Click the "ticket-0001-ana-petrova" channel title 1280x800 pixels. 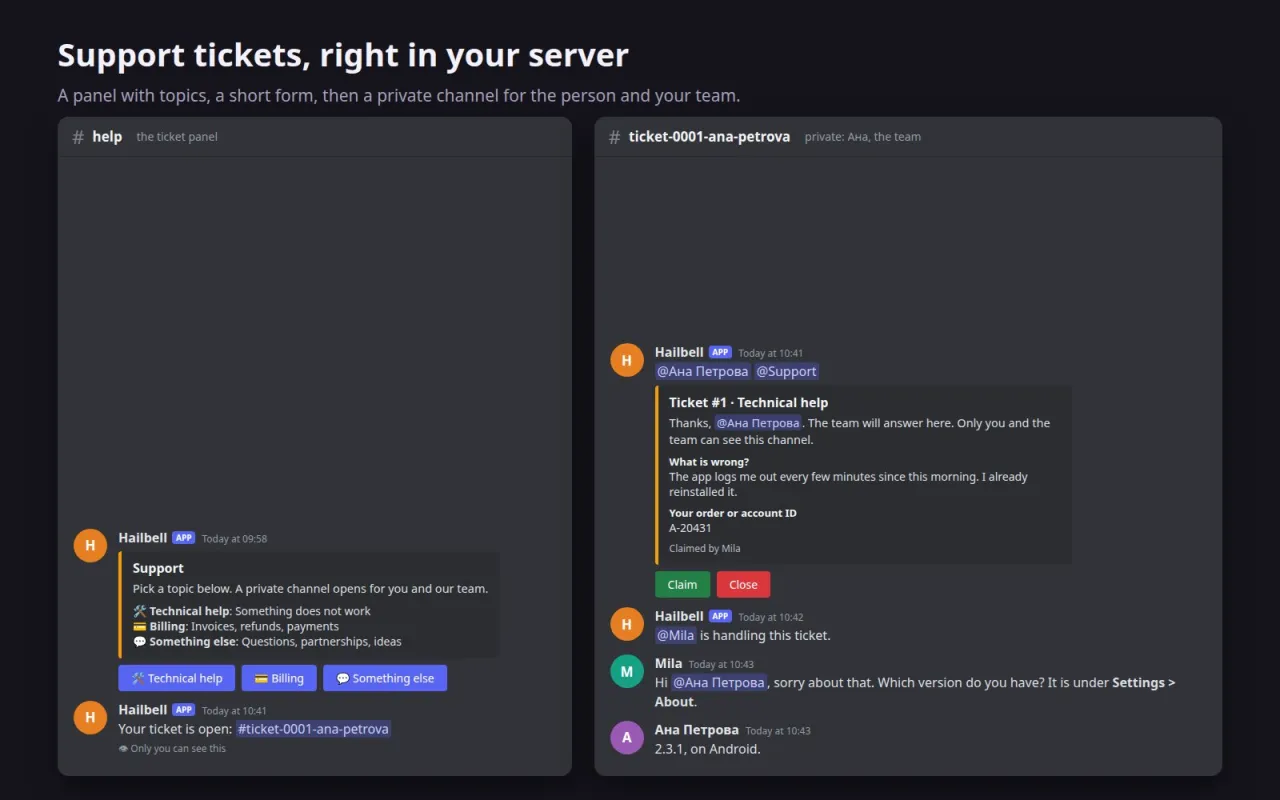point(709,137)
